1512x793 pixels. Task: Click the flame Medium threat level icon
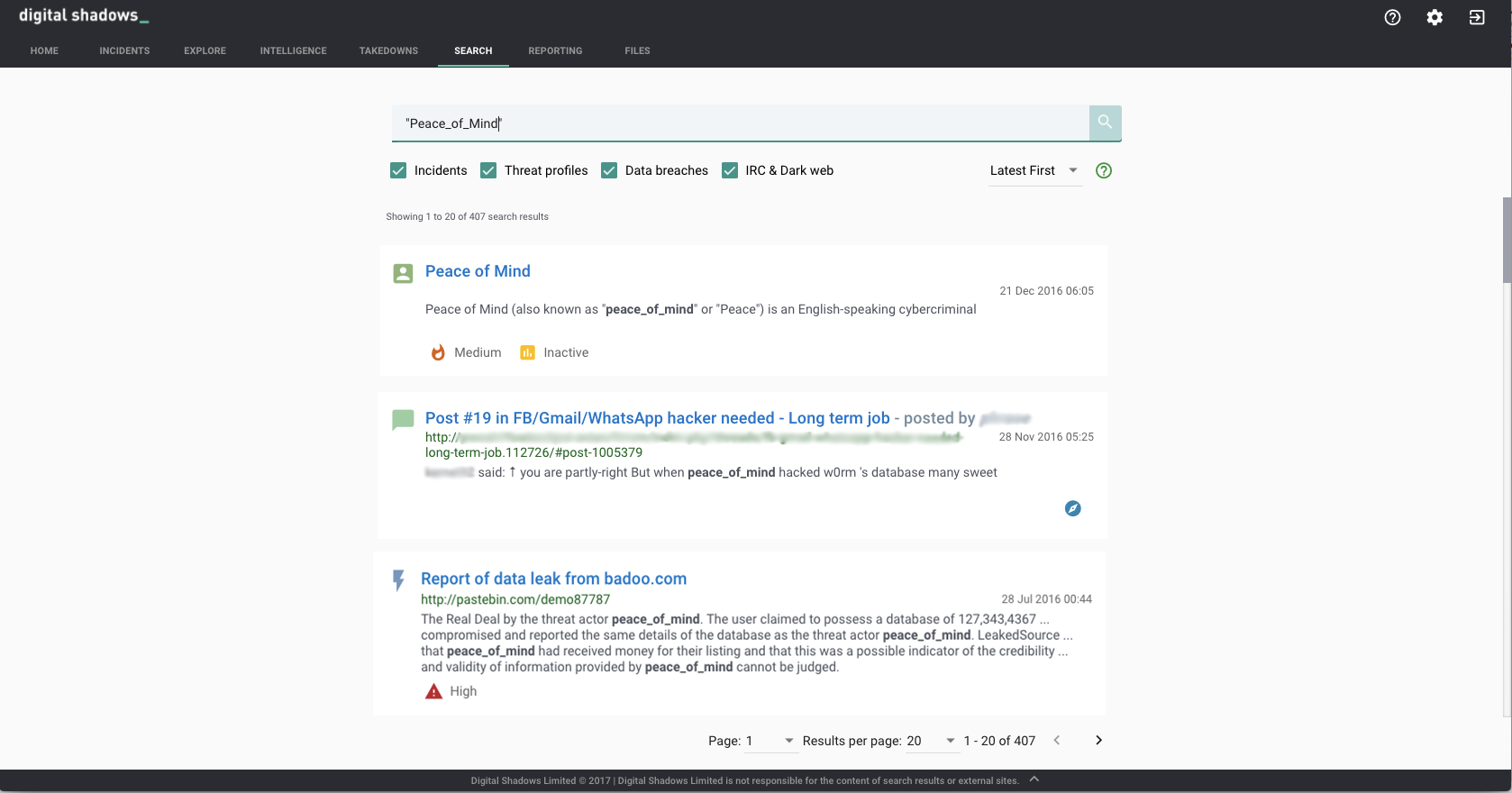tap(438, 352)
